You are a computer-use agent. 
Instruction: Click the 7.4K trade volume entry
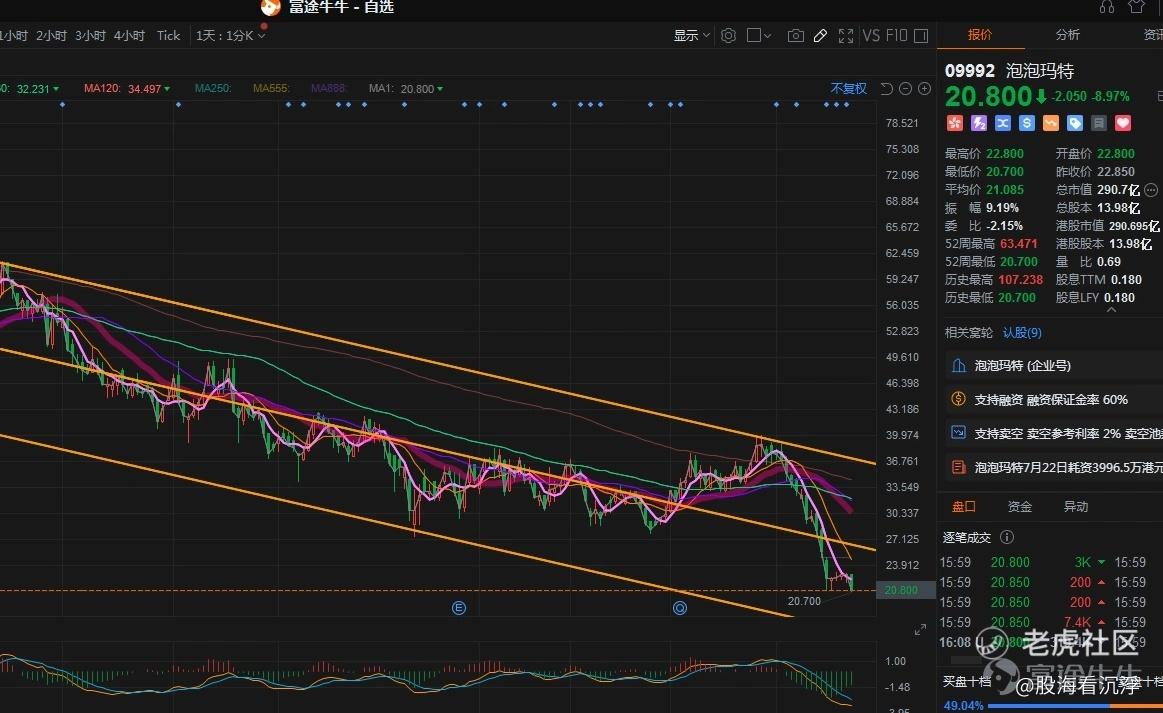click(x=1078, y=622)
